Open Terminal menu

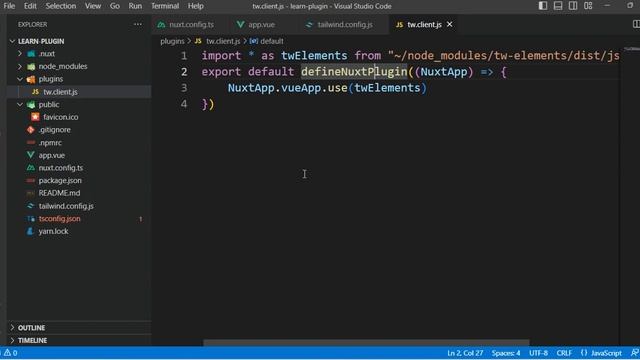tap(165, 6)
